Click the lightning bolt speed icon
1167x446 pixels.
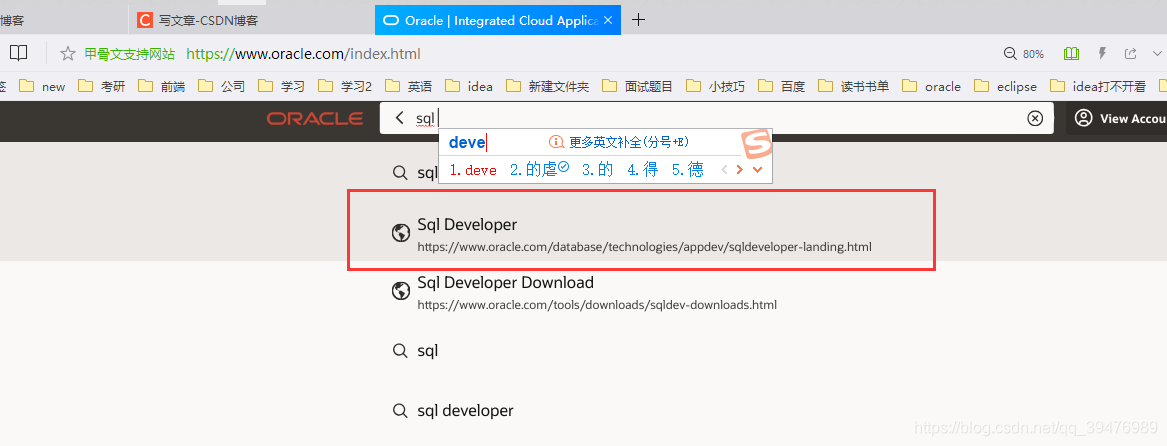tap(1103, 54)
